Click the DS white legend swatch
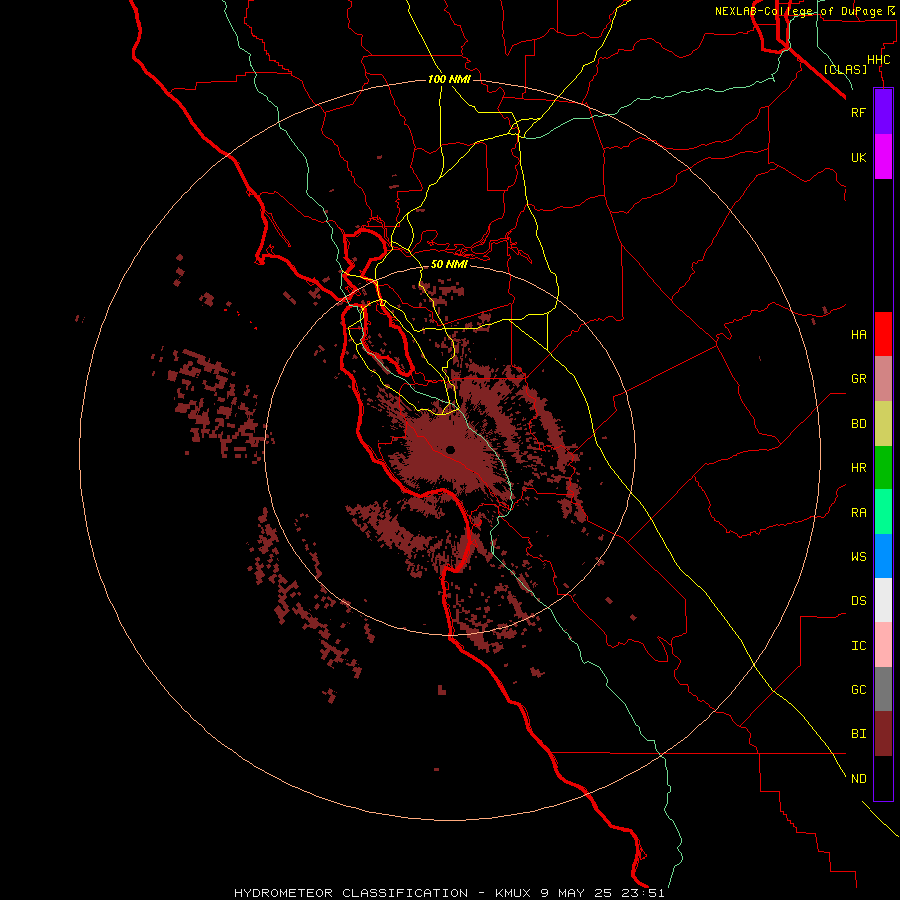The height and width of the screenshot is (900, 900). tap(883, 600)
